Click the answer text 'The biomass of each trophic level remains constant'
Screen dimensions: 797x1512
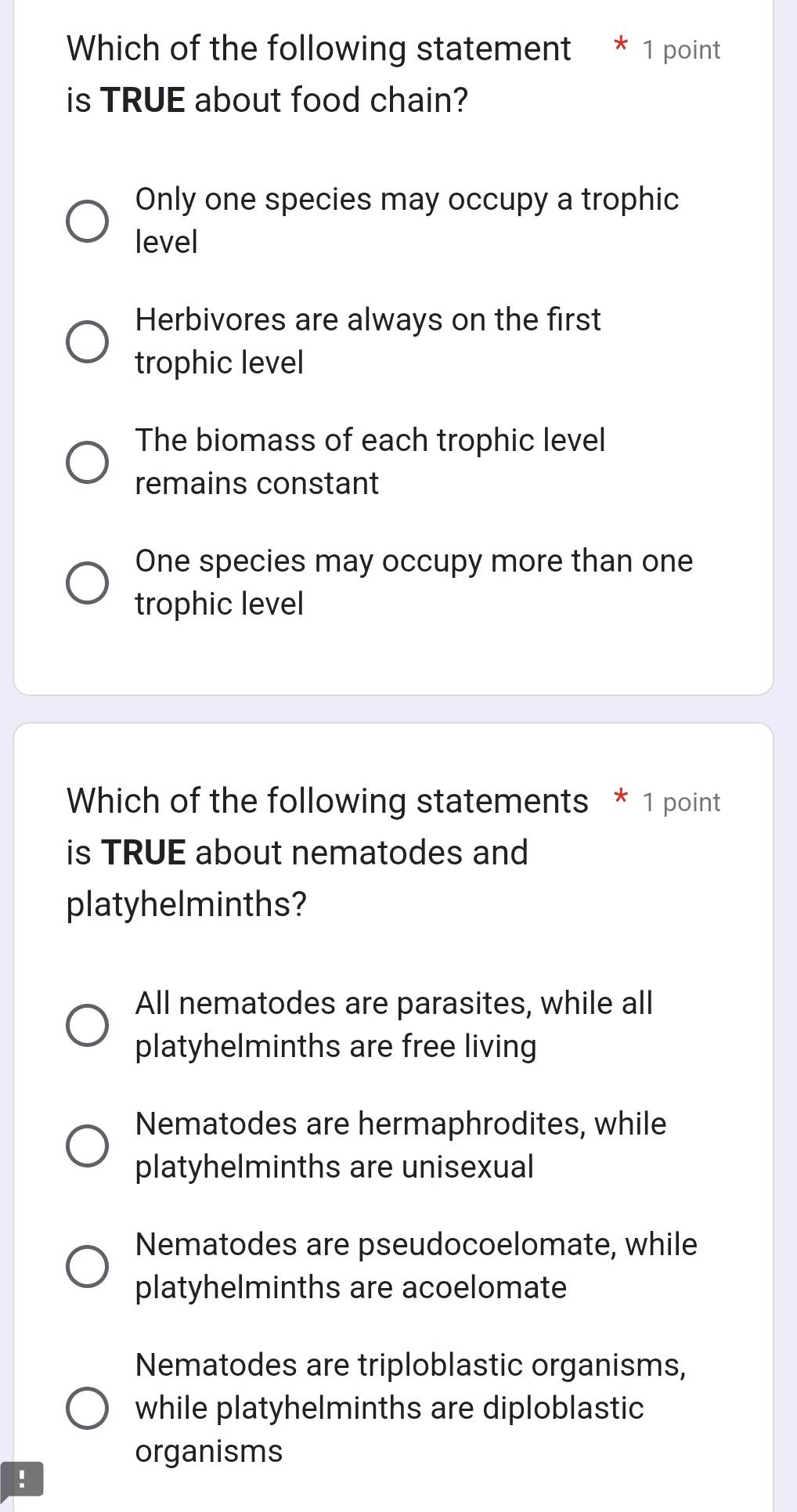370,462
